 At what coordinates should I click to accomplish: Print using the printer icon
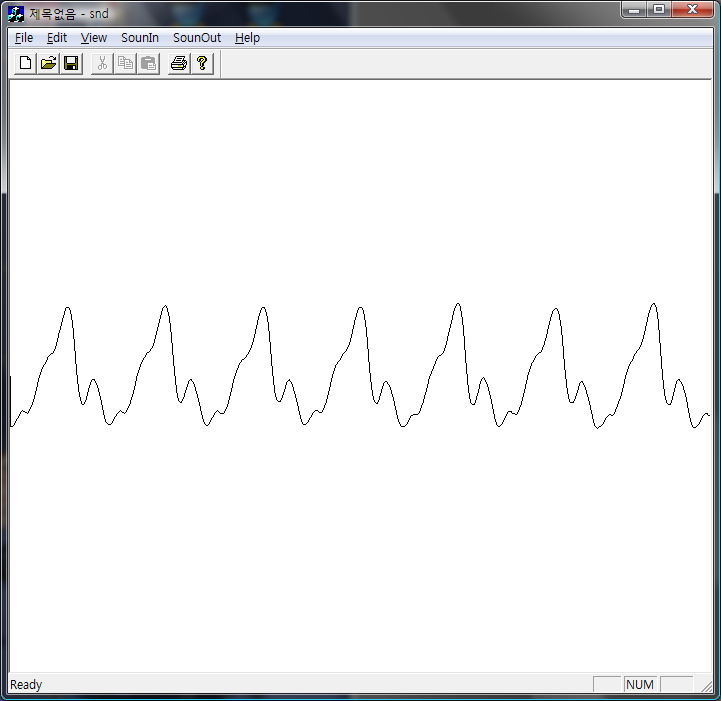pyautogui.click(x=179, y=63)
